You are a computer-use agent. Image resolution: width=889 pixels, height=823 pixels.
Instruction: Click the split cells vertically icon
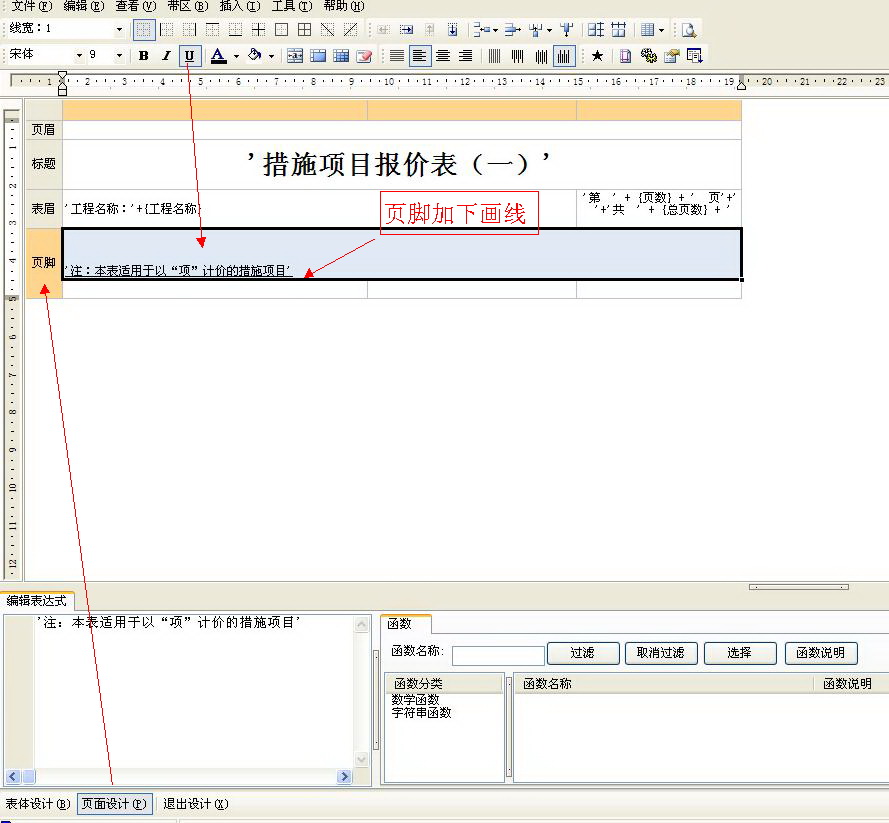coord(595,29)
